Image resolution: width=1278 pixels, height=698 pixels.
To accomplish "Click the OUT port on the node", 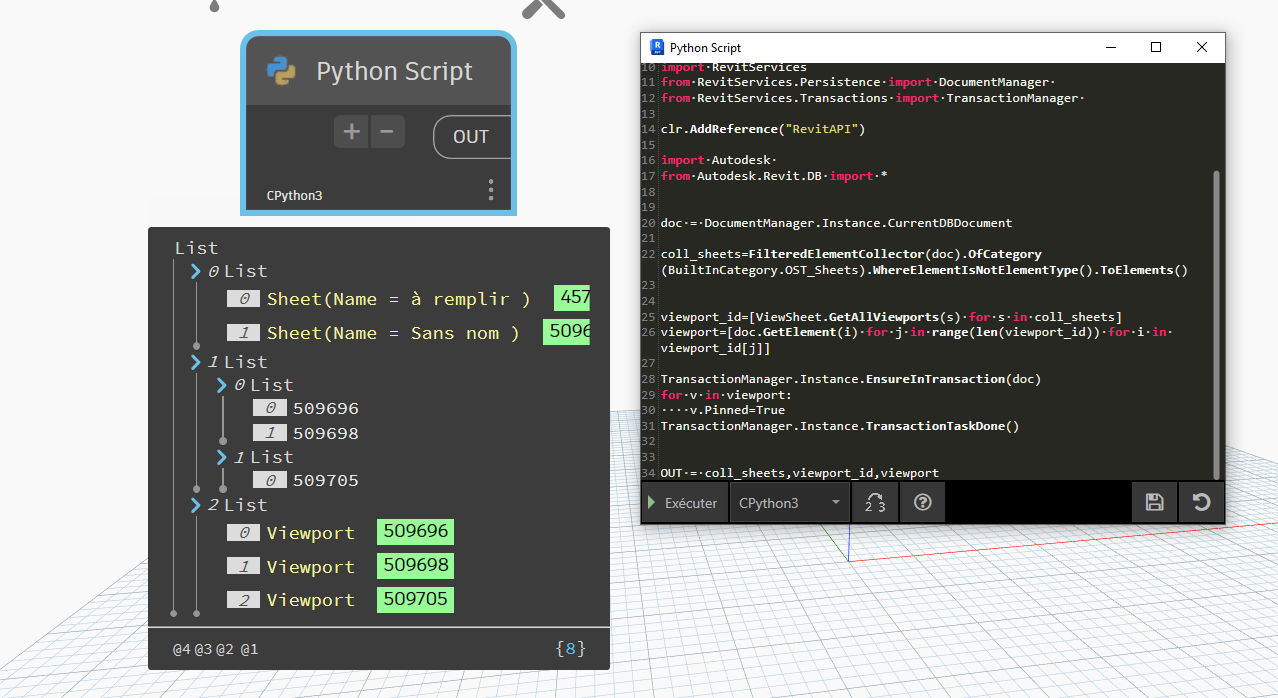I will click(x=471, y=137).
